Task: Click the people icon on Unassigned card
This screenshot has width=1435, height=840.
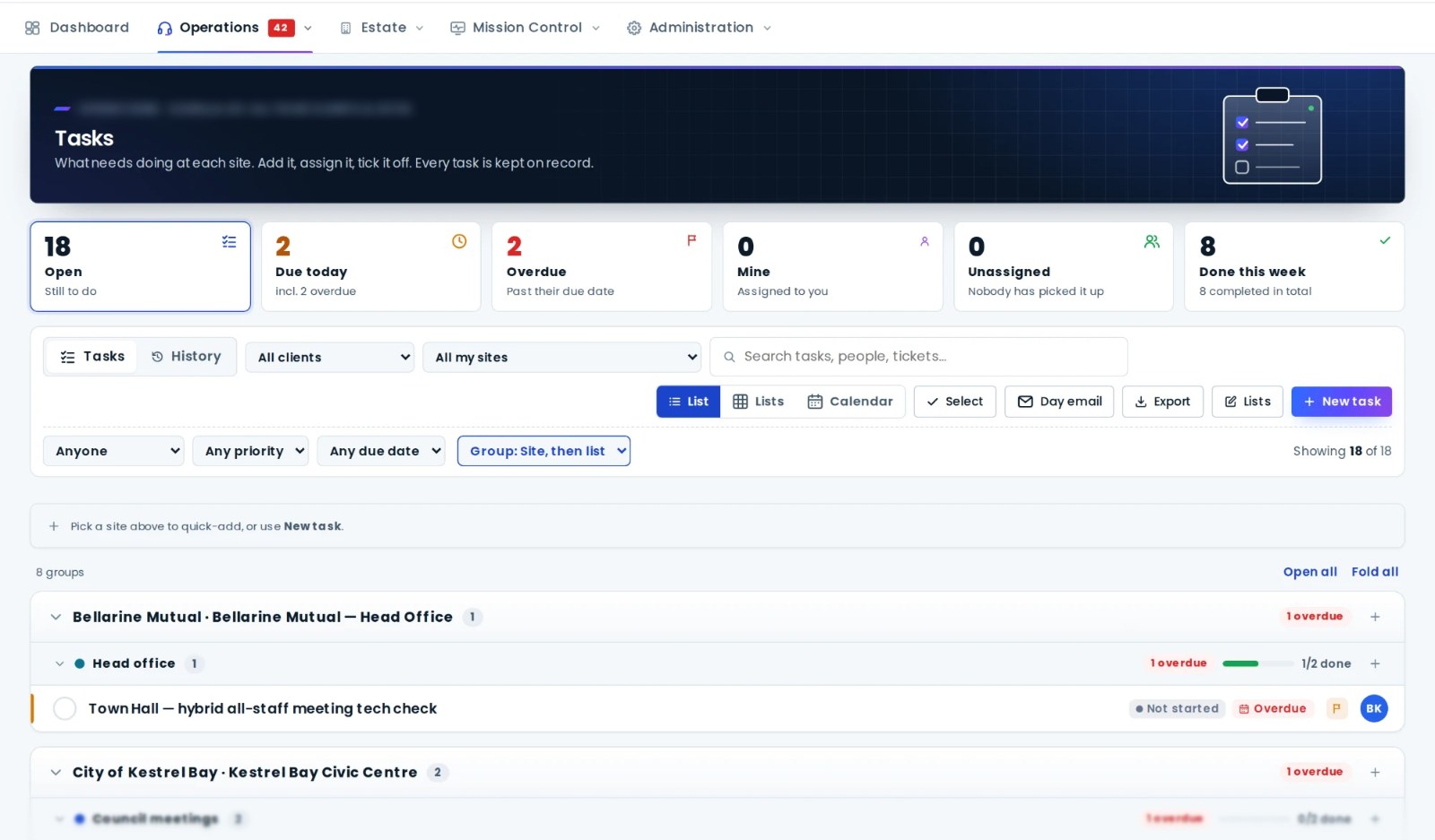Action: click(1152, 241)
